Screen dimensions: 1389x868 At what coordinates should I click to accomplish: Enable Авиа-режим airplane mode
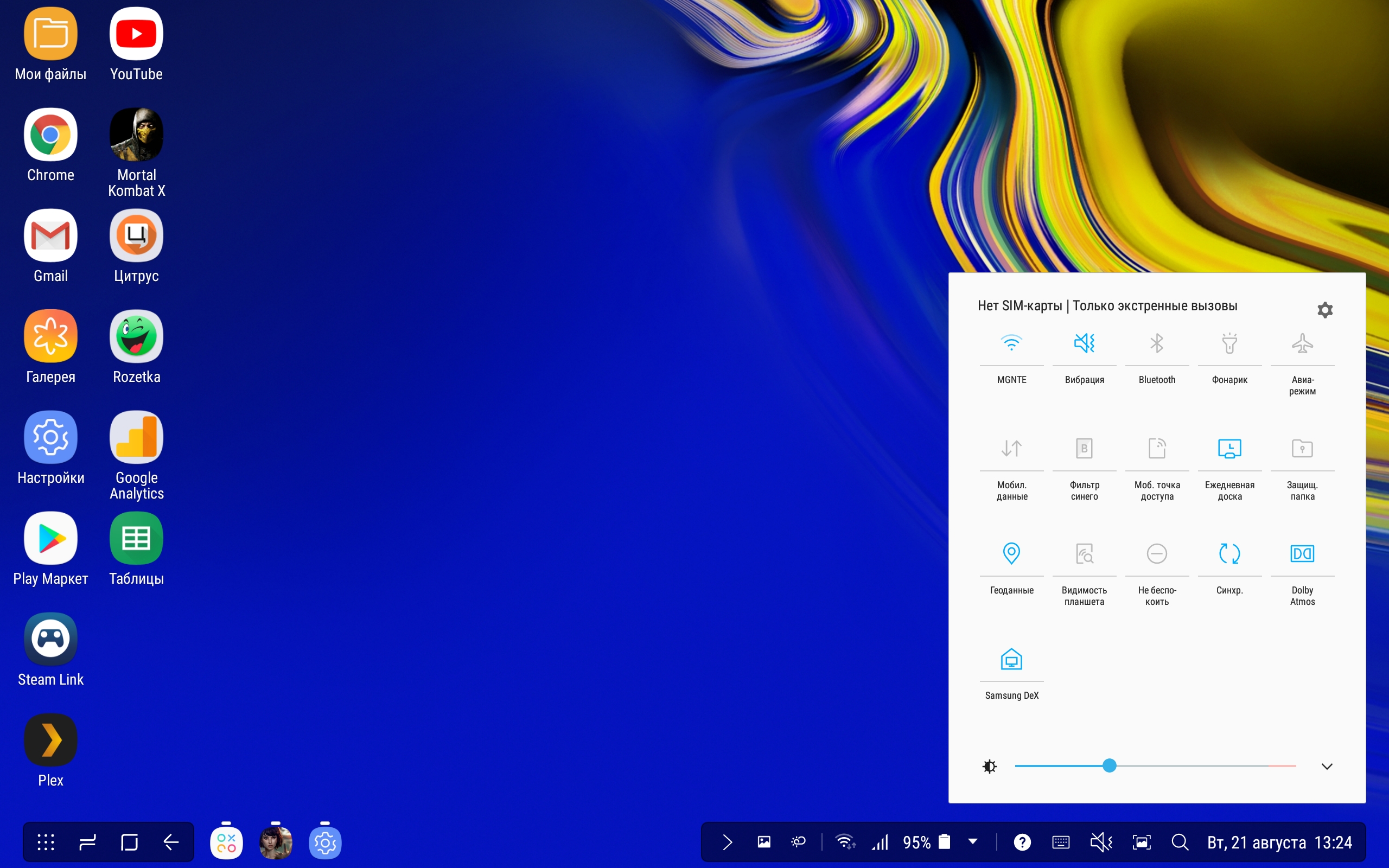(1302, 344)
